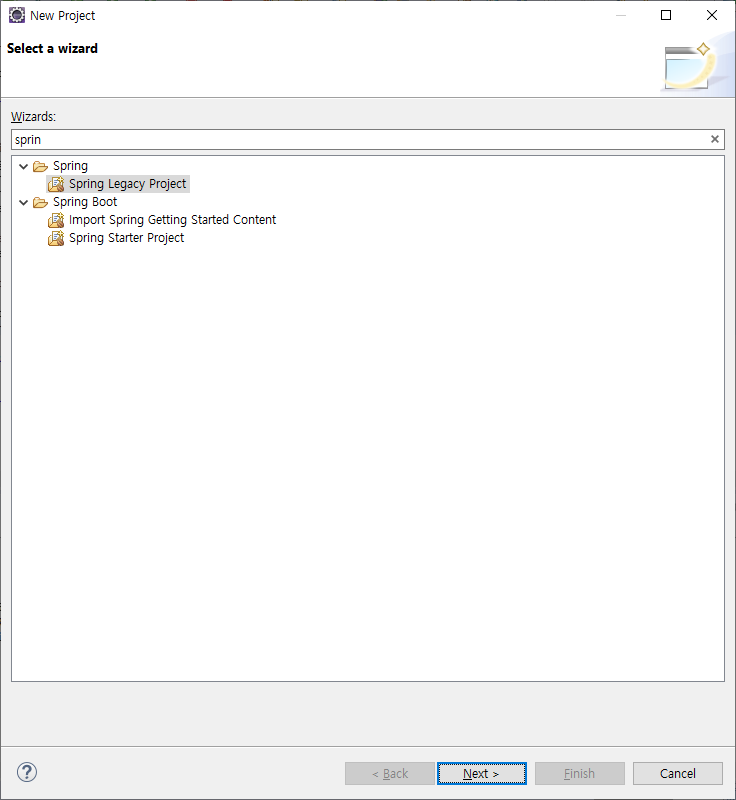Select the Spring folder icon
Screen dimensions: 736x800
[40, 166]
